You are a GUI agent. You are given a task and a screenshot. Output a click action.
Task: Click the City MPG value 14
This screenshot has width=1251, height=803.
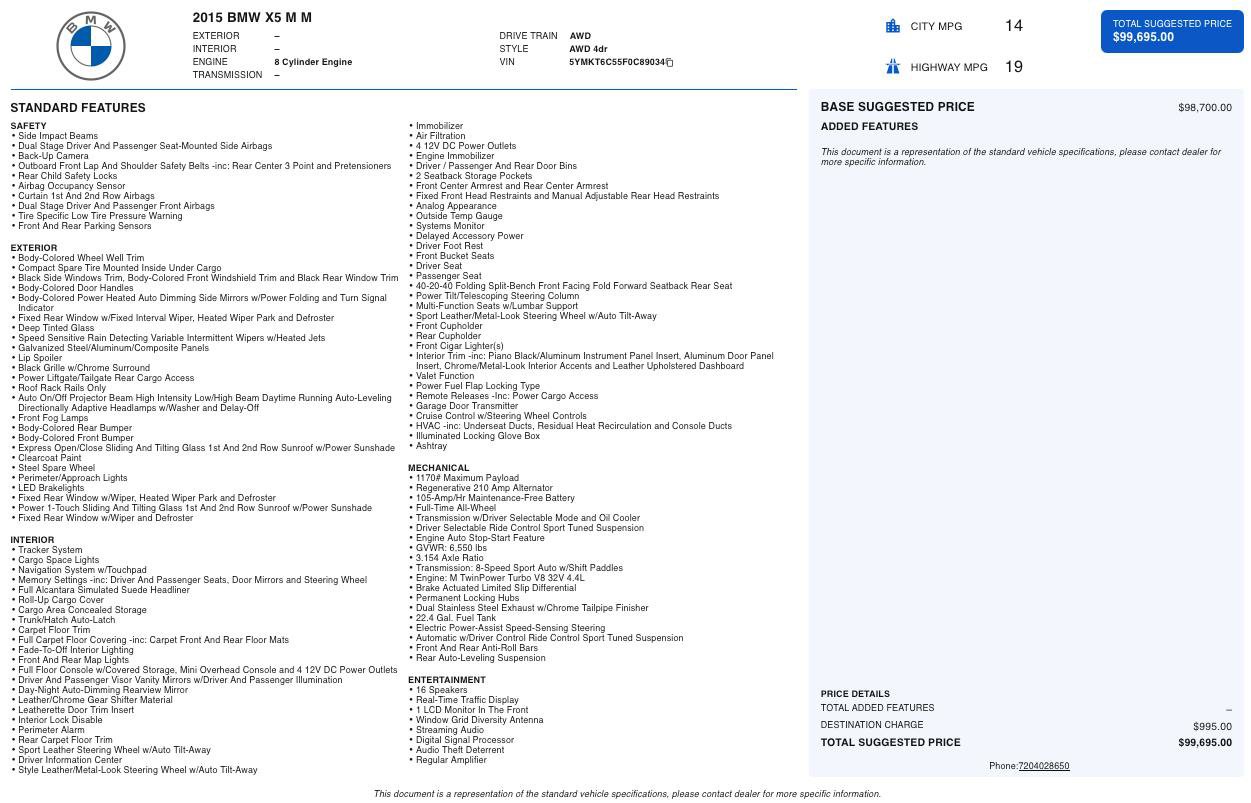[x=1013, y=26]
